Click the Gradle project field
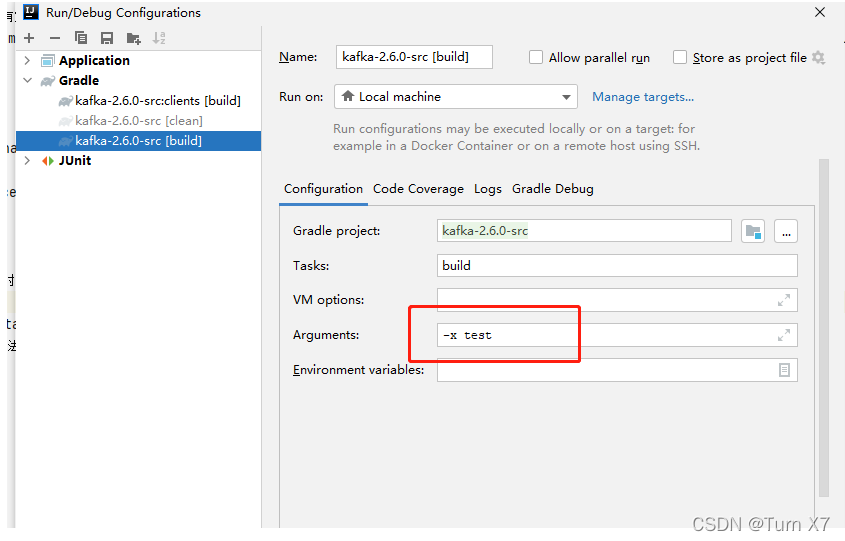845x541 pixels. 584,231
